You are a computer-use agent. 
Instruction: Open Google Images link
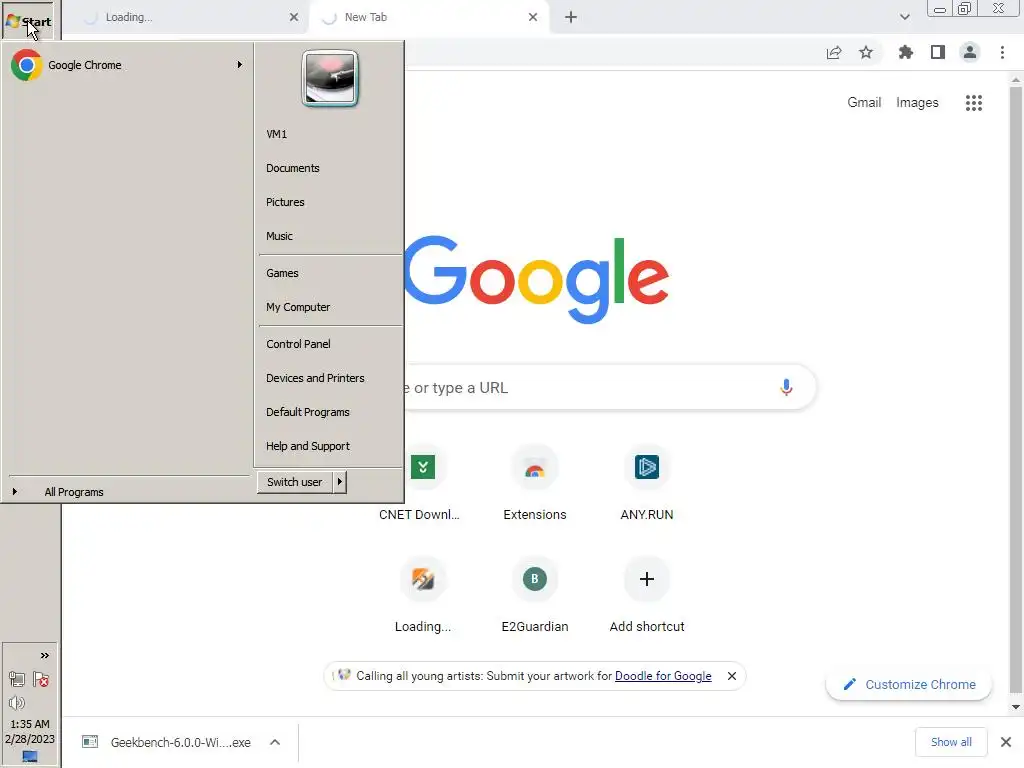917,103
